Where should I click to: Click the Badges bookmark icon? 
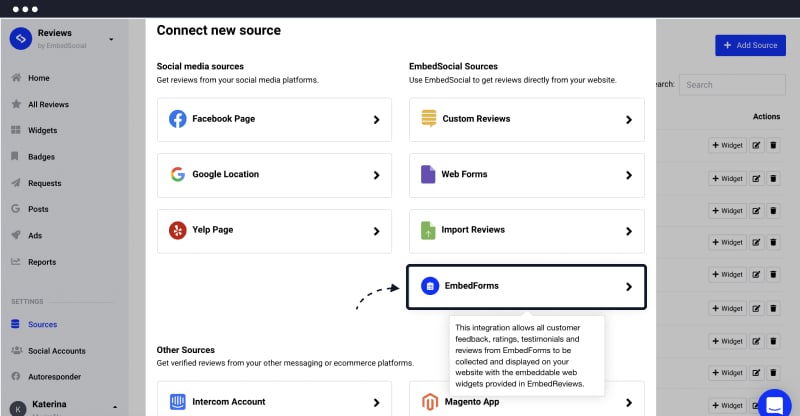tap(15, 156)
